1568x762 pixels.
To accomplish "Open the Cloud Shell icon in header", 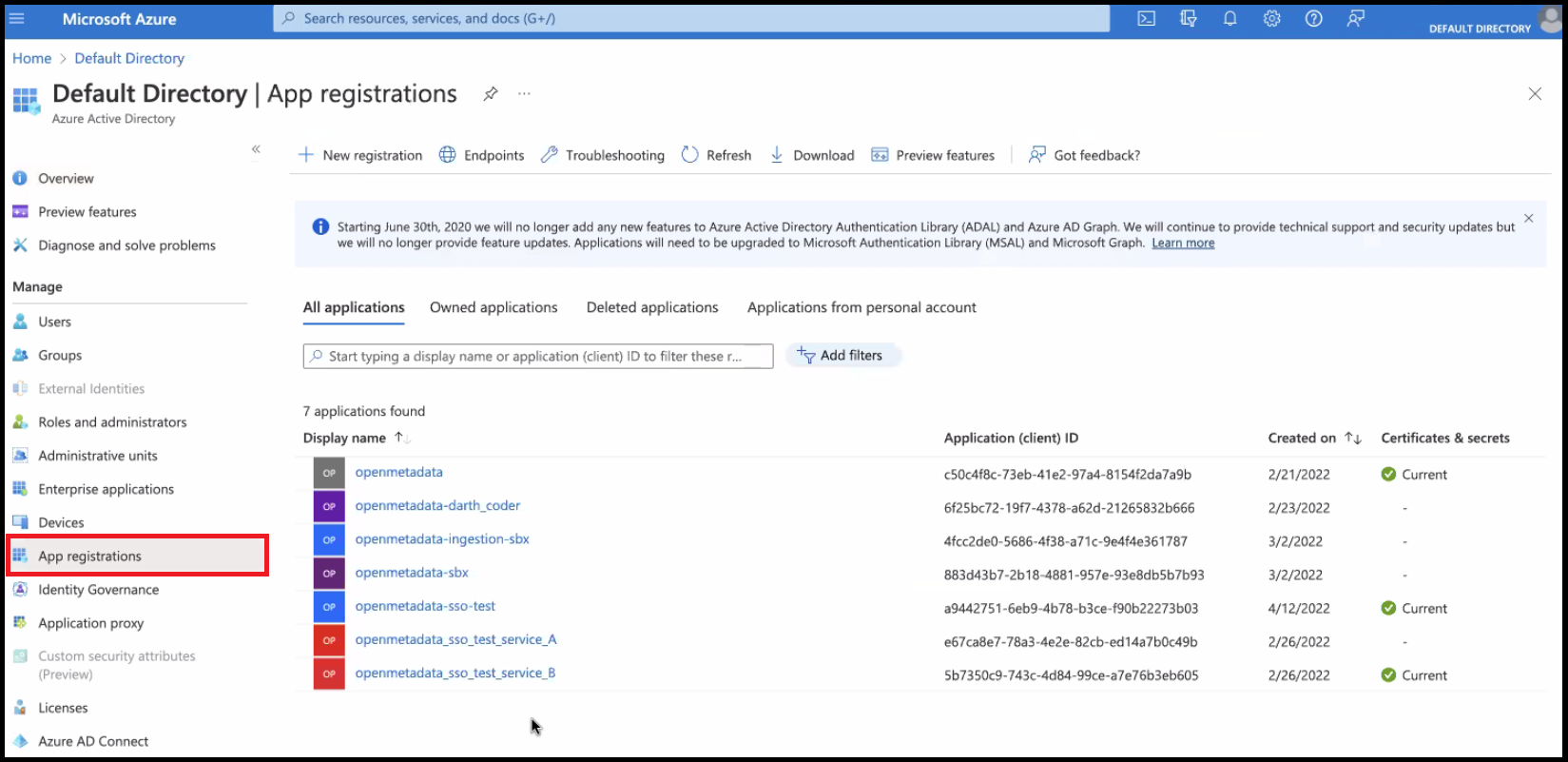I will point(1146,19).
